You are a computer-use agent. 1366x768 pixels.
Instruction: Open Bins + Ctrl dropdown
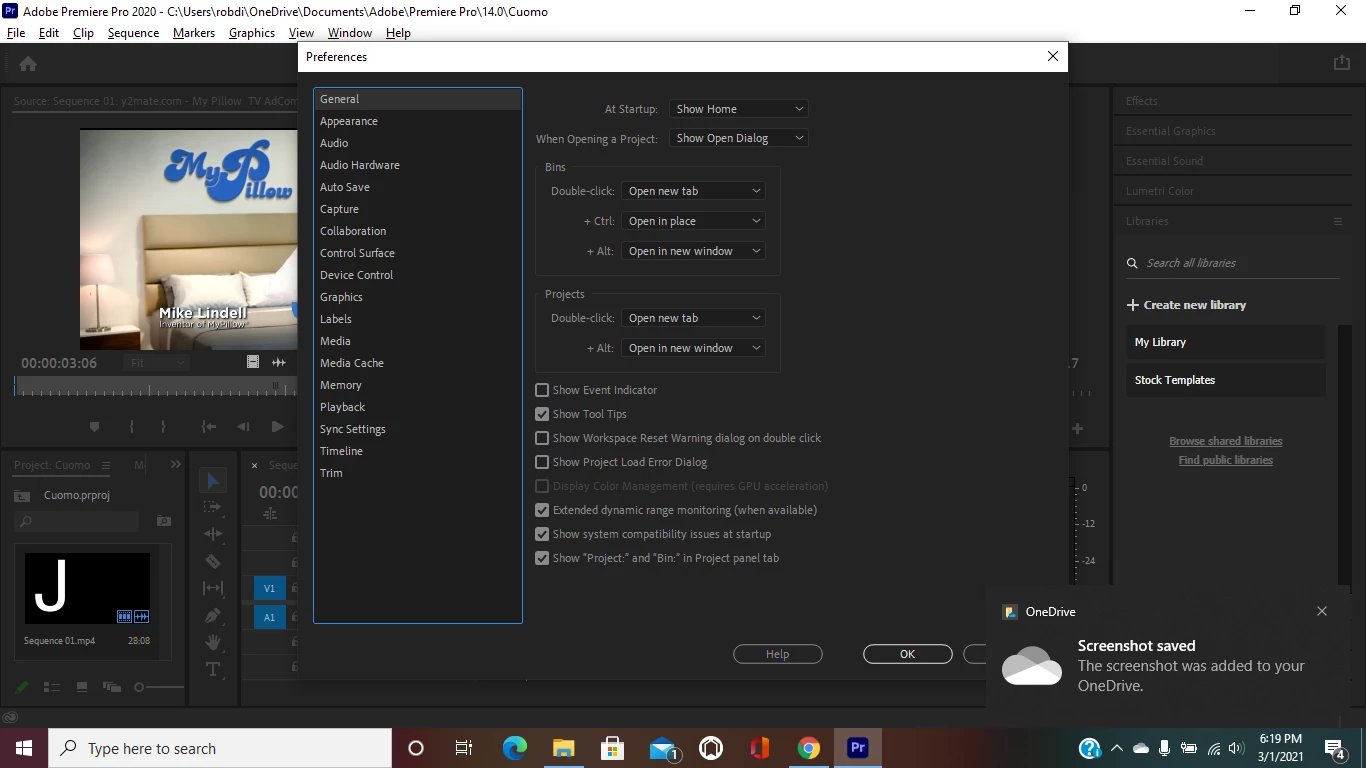tap(693, 221)
